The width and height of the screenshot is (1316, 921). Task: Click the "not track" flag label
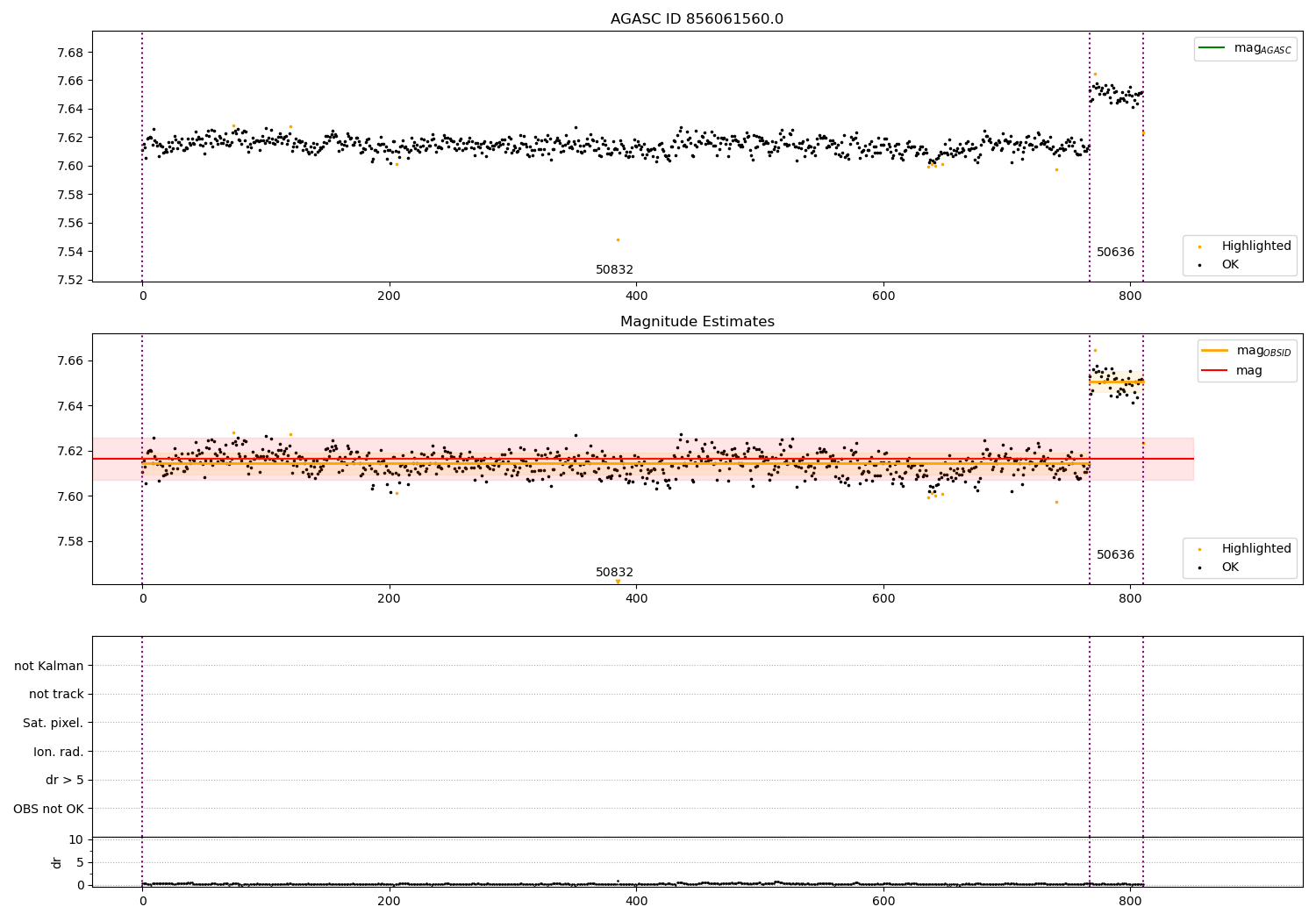coord(56,694)
